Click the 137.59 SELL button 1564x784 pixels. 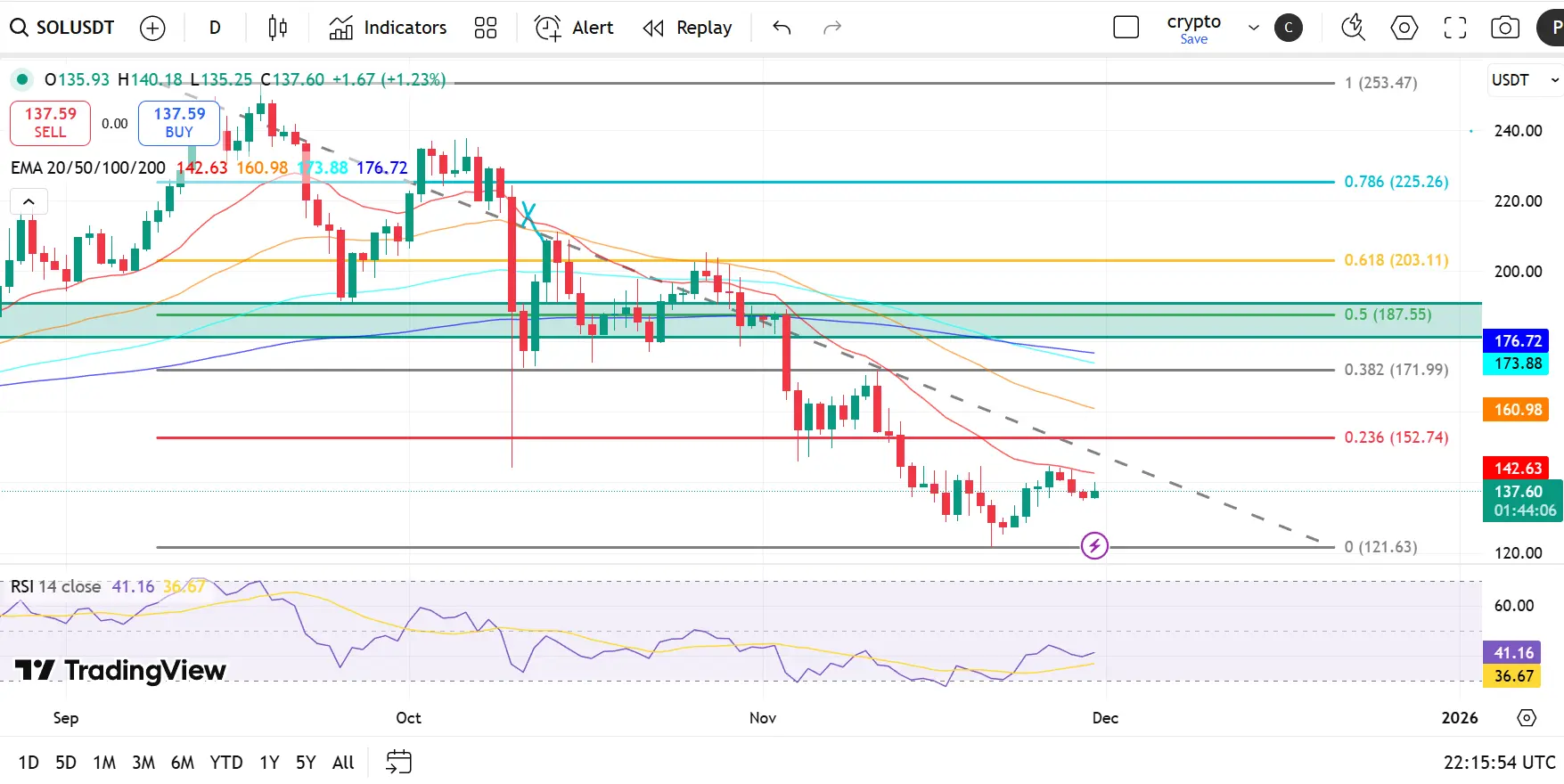click(x=50, y=123)
